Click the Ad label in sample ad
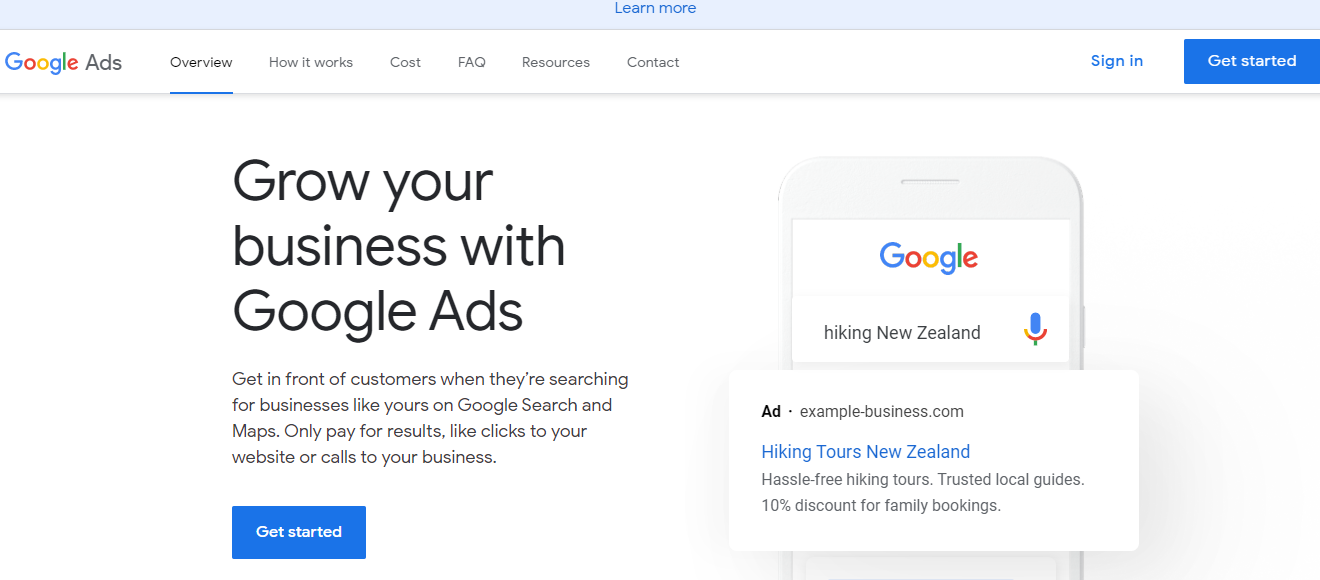Viewport: 1320px width, 580px height. (771, 411)
